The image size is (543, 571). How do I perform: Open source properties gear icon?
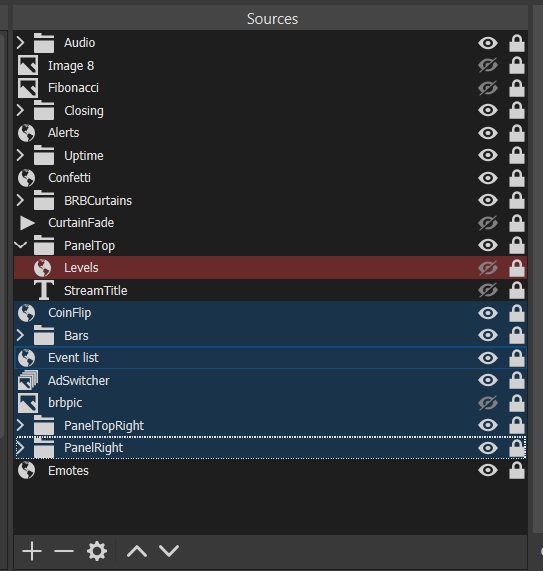(x=97, y=551)
